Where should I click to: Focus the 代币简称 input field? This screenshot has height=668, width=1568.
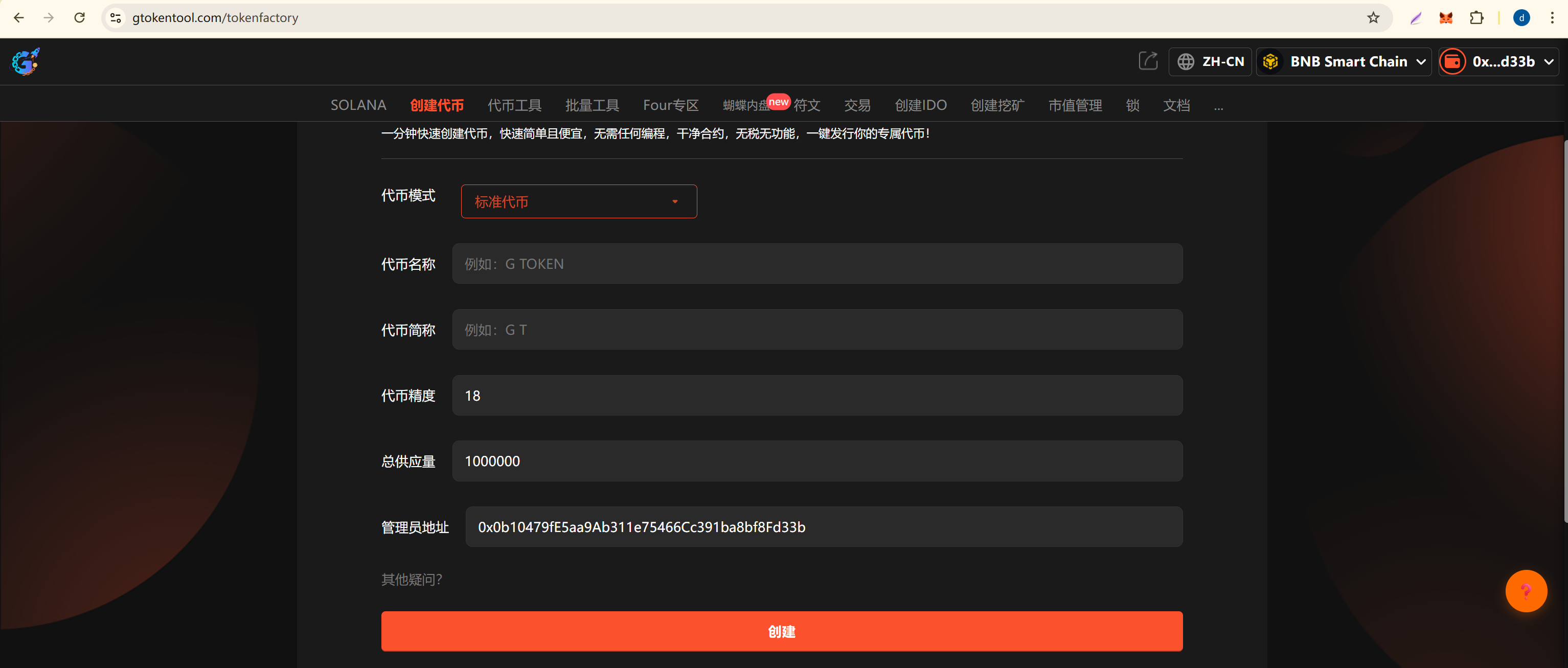tap(817, 329)
